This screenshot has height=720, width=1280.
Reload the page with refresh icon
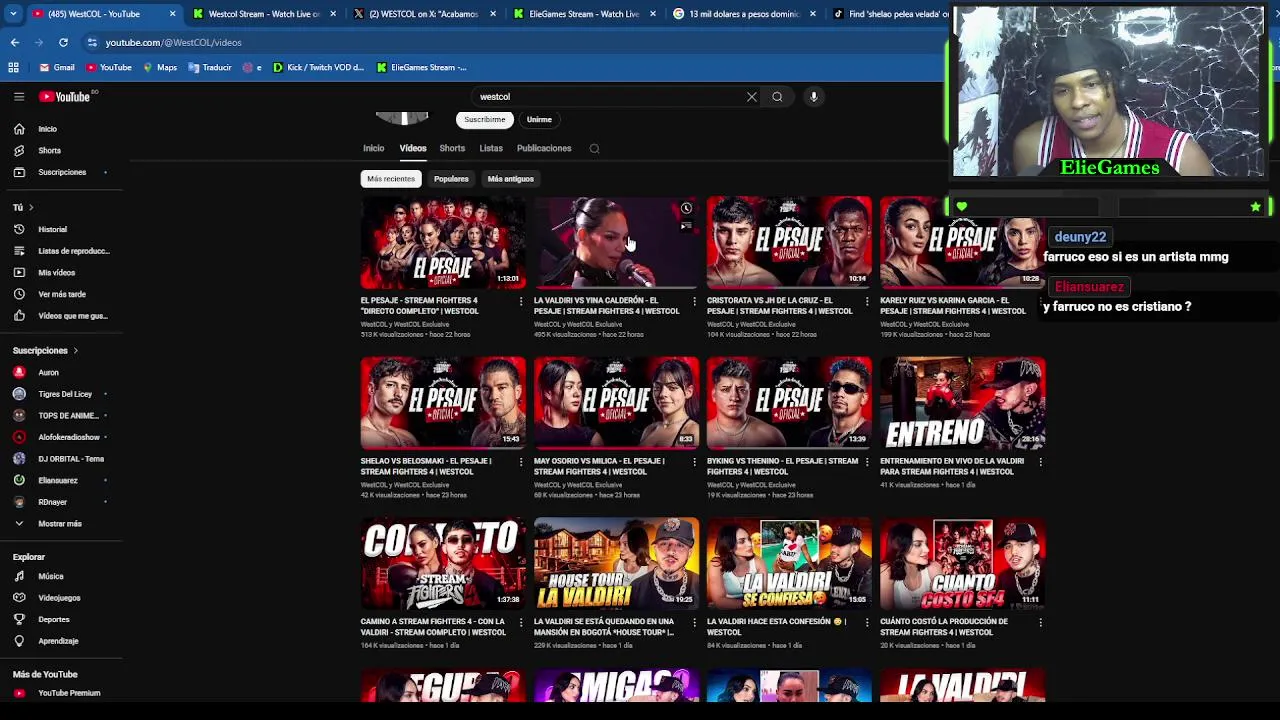(x=63, y=42)
